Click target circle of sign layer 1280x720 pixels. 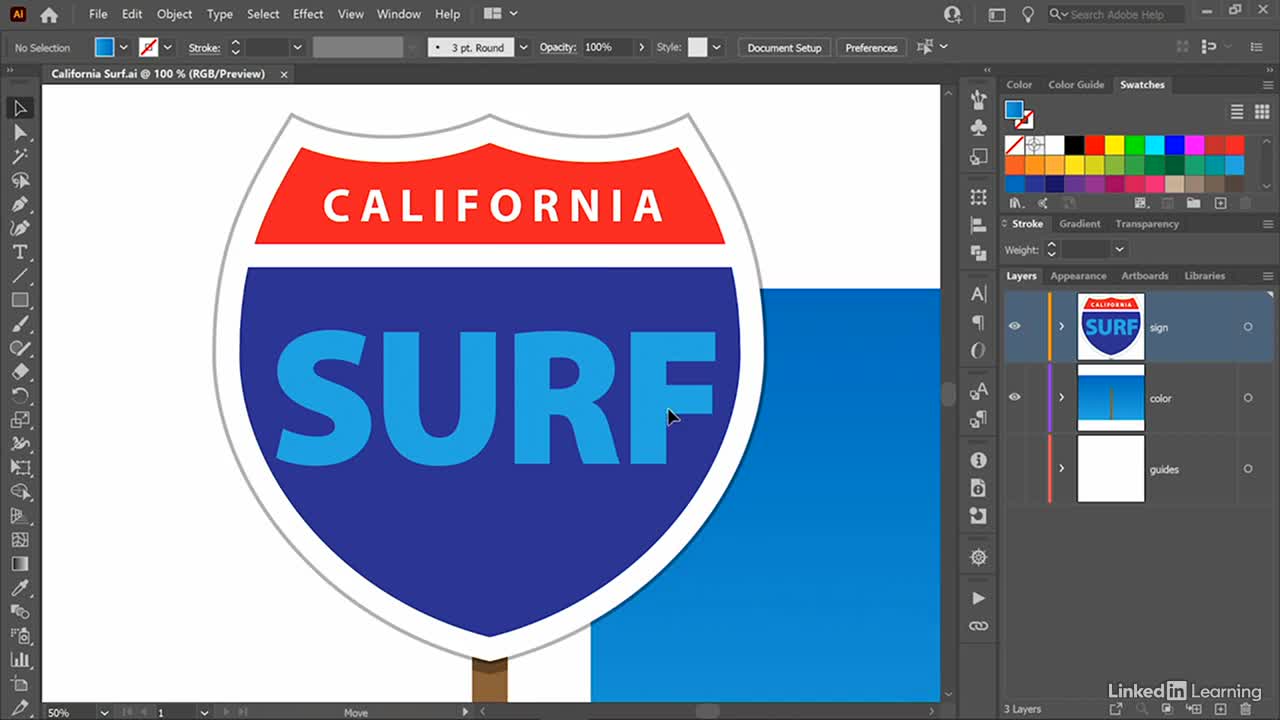coord(1247,327)
